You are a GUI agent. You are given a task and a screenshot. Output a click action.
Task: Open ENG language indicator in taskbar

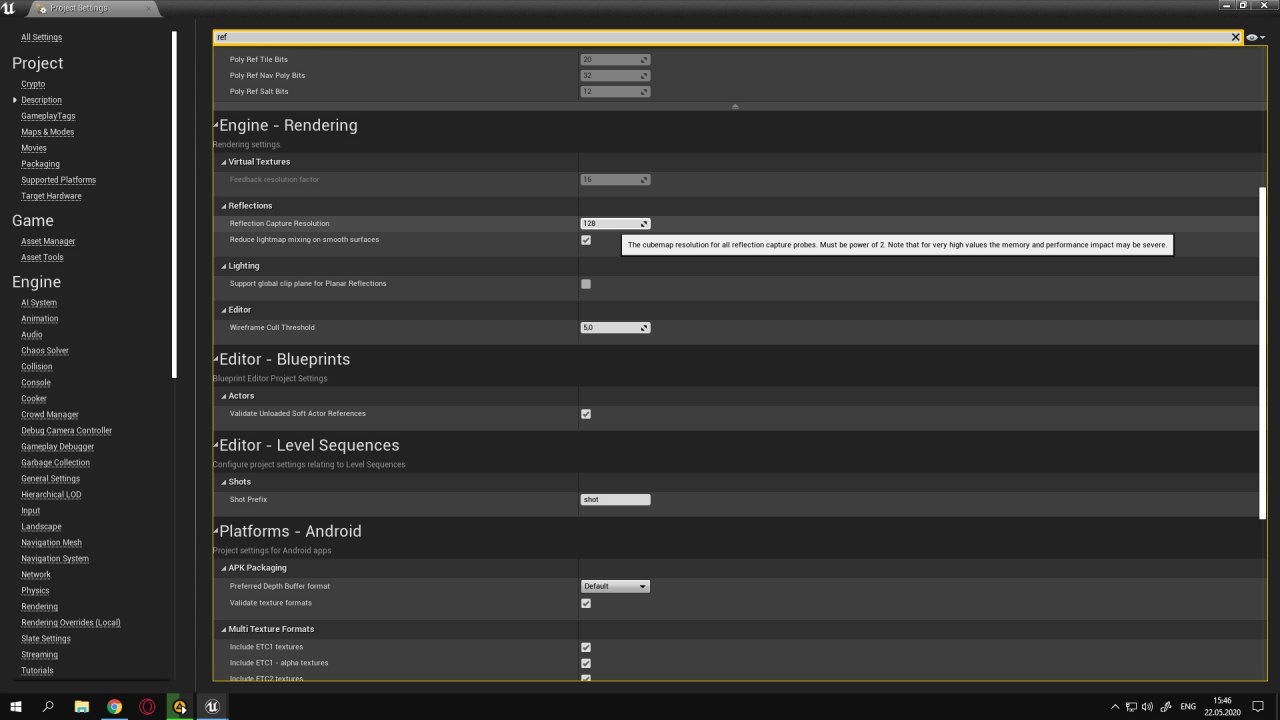1188,706
